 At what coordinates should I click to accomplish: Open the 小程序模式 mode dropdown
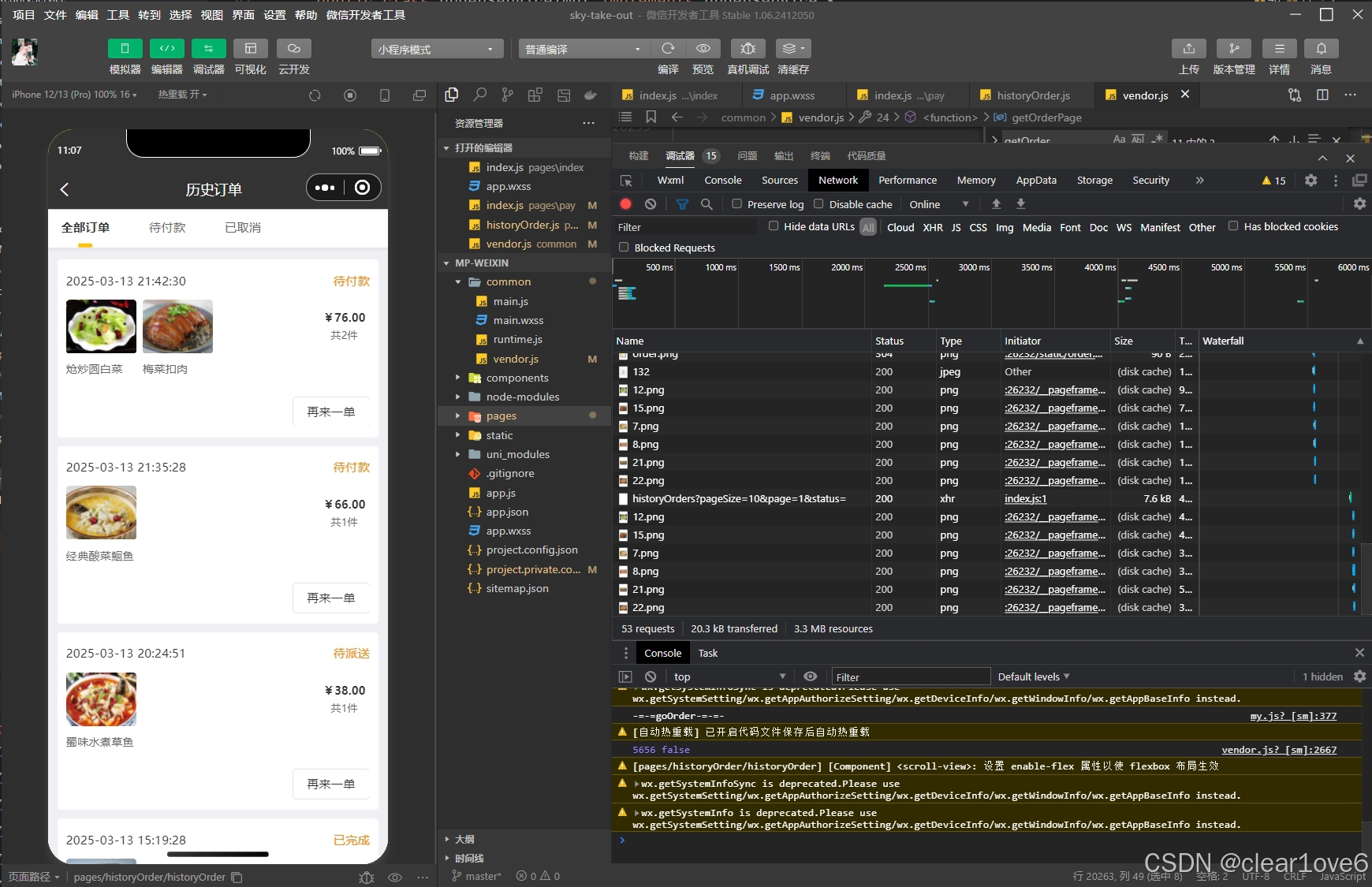[x=437, y=49]
